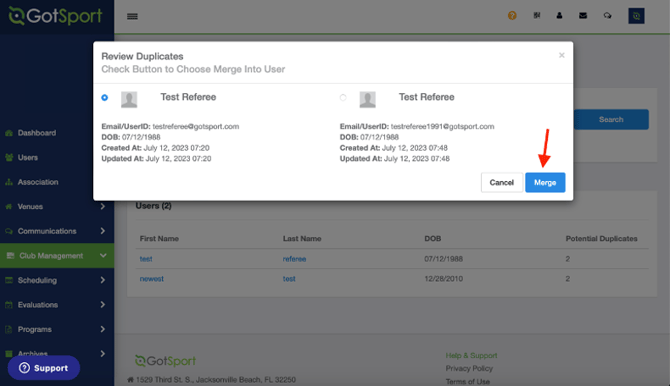
Task: Open the hamburger menu icon
Action: click(x=132, y=16)
